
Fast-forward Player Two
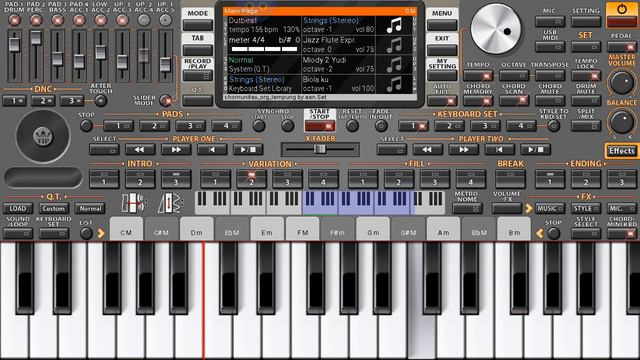point(463,150)
